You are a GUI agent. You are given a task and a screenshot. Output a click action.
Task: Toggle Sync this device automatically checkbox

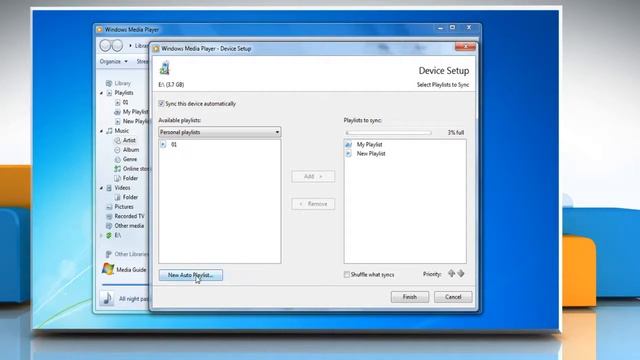161,104
